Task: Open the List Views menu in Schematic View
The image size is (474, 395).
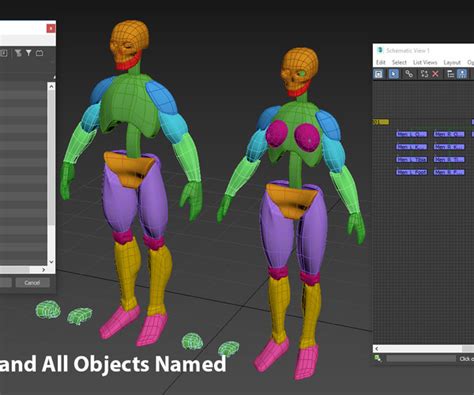Action: (425, 62)
